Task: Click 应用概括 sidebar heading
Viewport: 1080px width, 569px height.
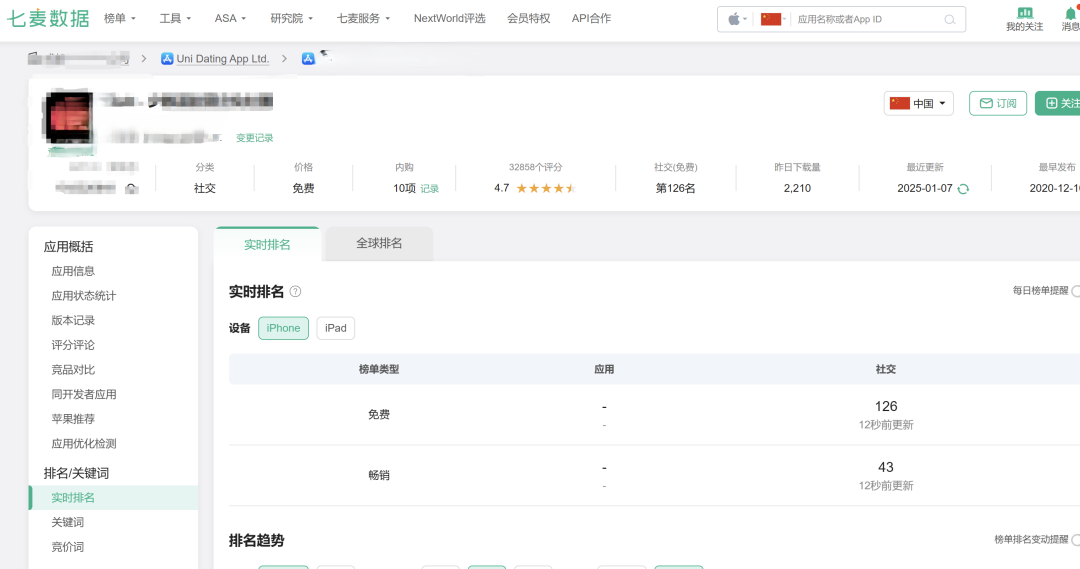Action: click(x=68, y=247)
